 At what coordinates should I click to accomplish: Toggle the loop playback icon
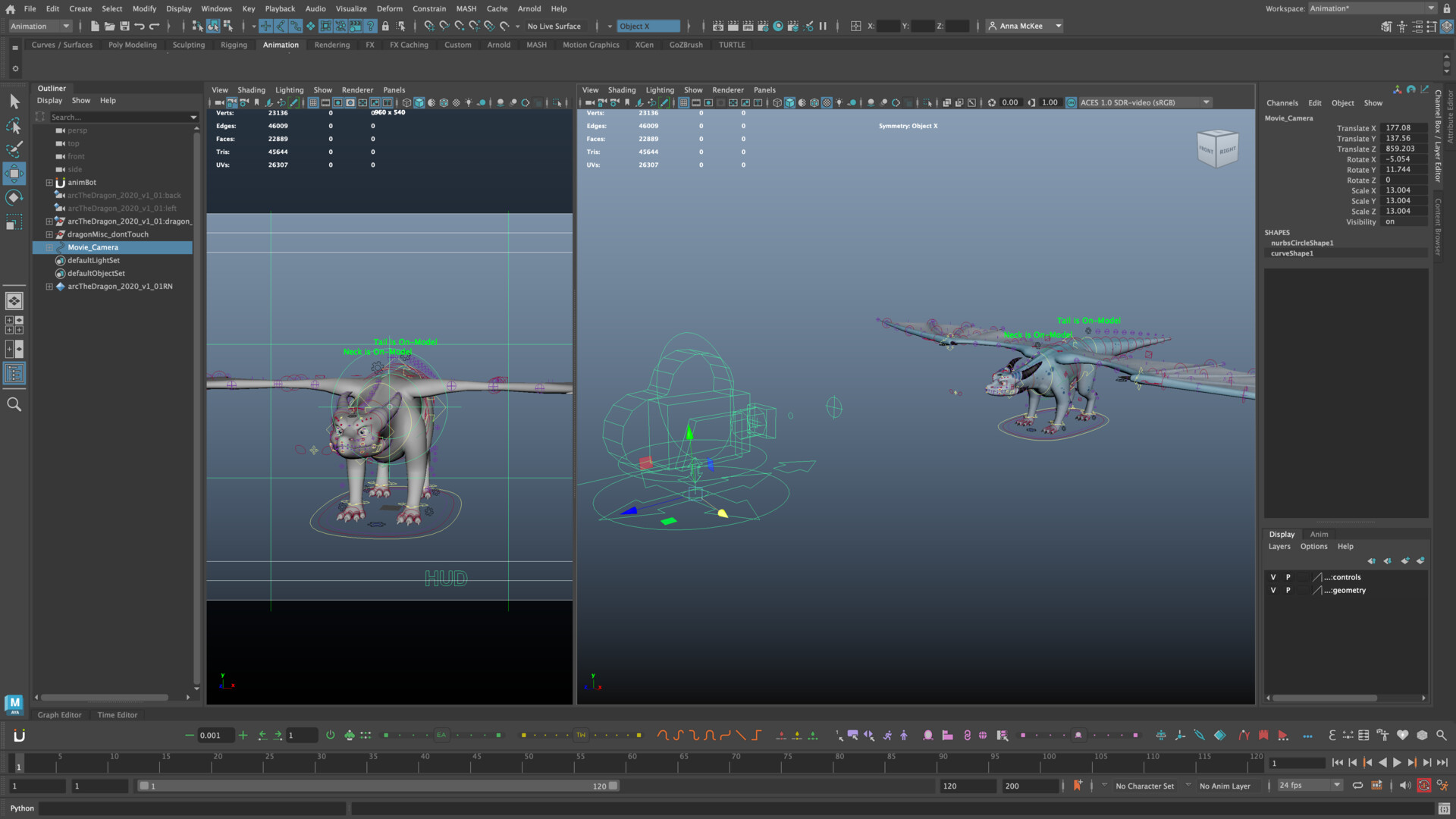tap(1357, 786)
